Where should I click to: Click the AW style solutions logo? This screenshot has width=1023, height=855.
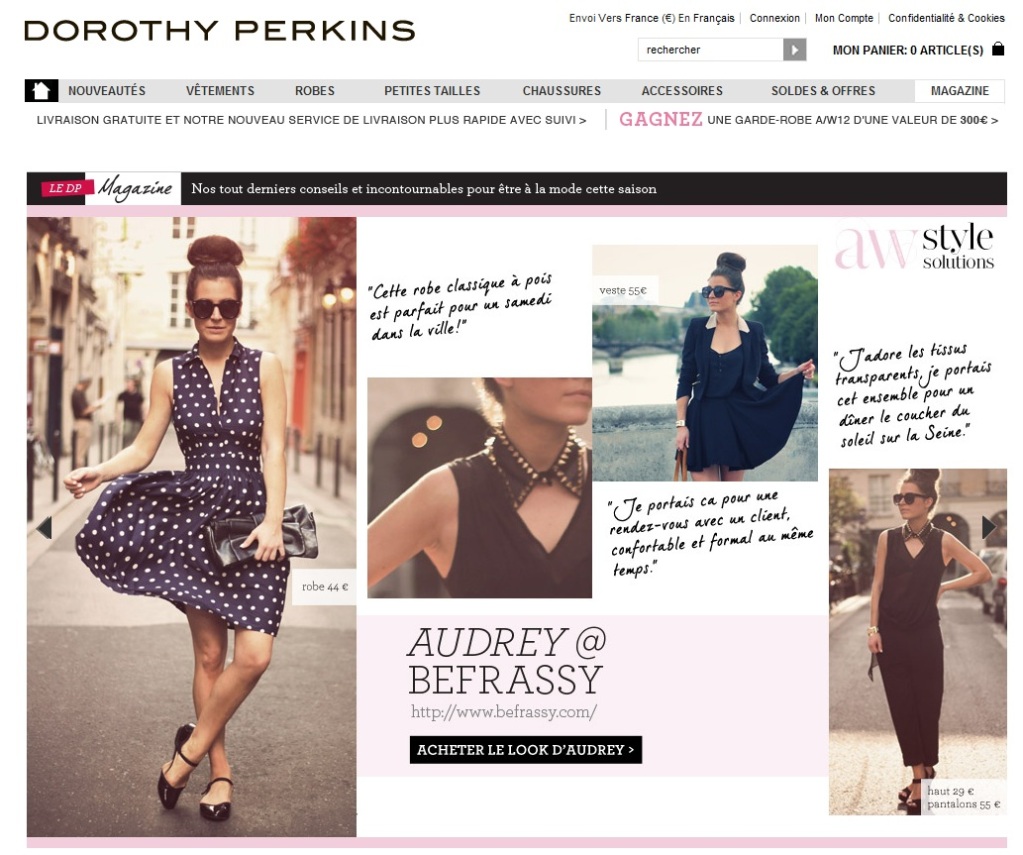(915, 247)
